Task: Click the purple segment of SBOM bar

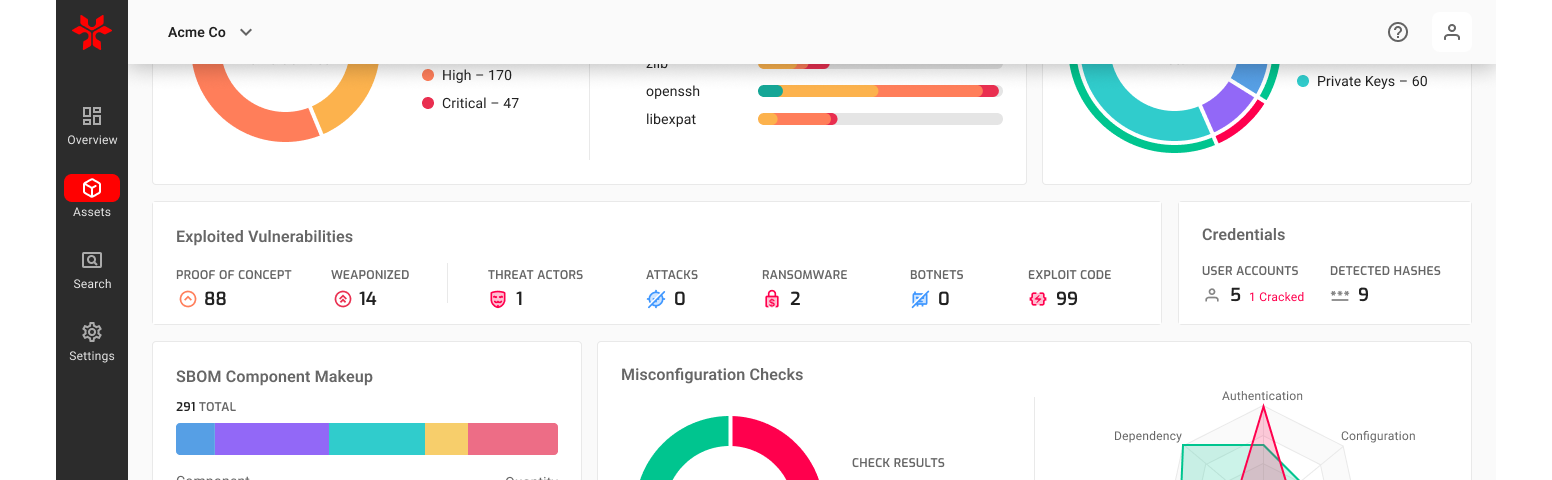Action: 272,439
